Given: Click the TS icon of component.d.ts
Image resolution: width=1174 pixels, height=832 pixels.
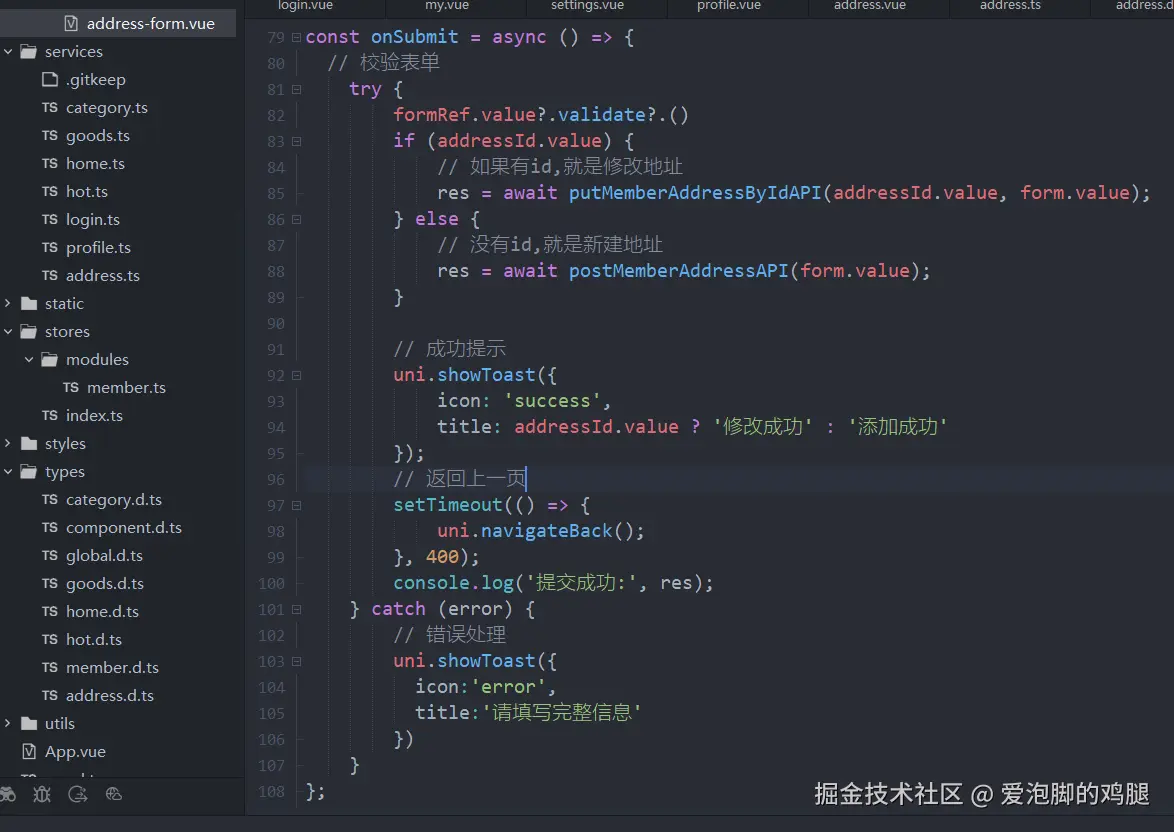Looking at the screenshot, I should click(50, 527).
